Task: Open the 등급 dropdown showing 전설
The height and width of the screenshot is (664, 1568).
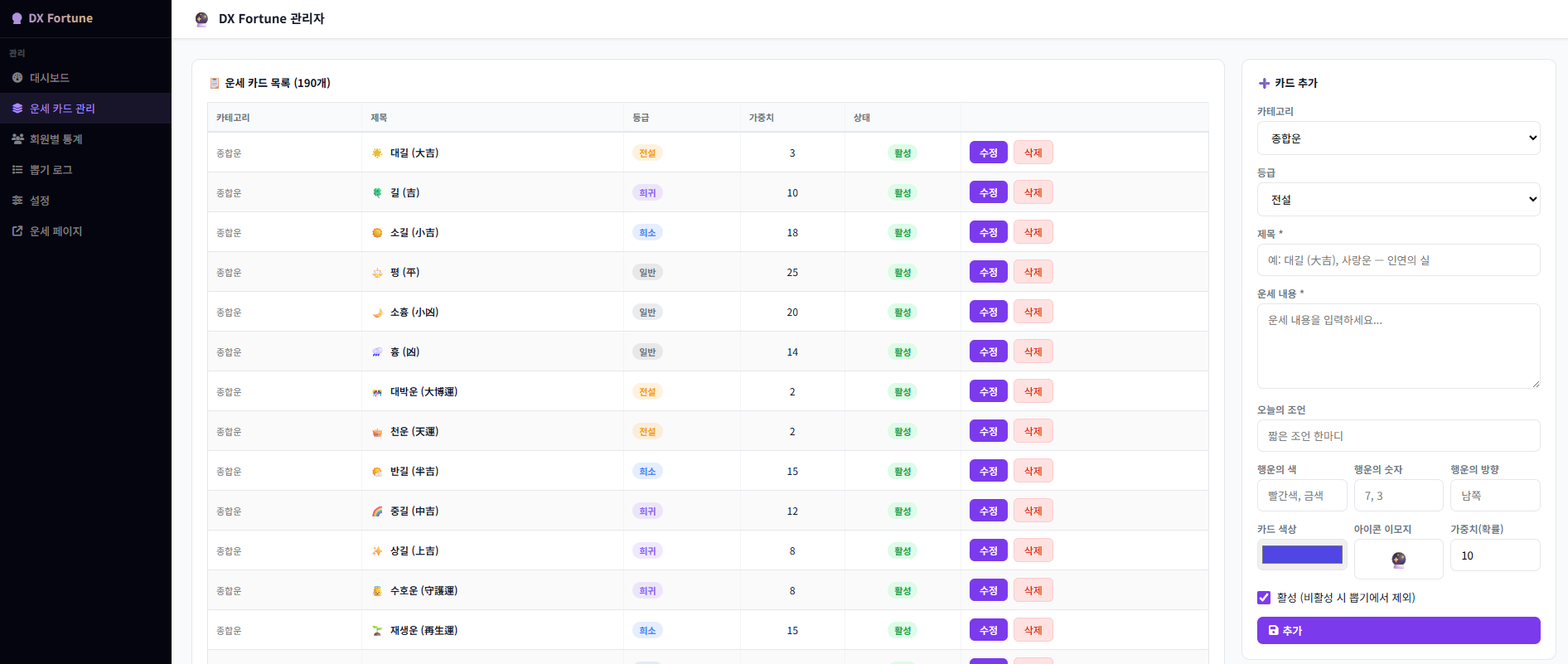Action: coord(1398,200)
